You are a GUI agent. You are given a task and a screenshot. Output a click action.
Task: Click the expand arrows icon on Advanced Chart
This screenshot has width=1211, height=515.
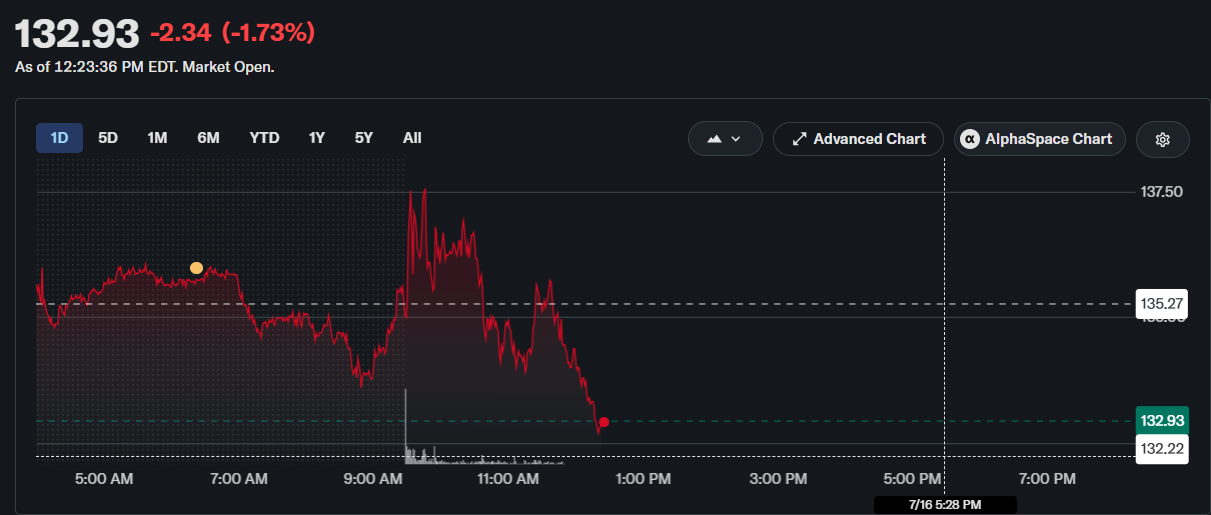[x=799, y=139]
